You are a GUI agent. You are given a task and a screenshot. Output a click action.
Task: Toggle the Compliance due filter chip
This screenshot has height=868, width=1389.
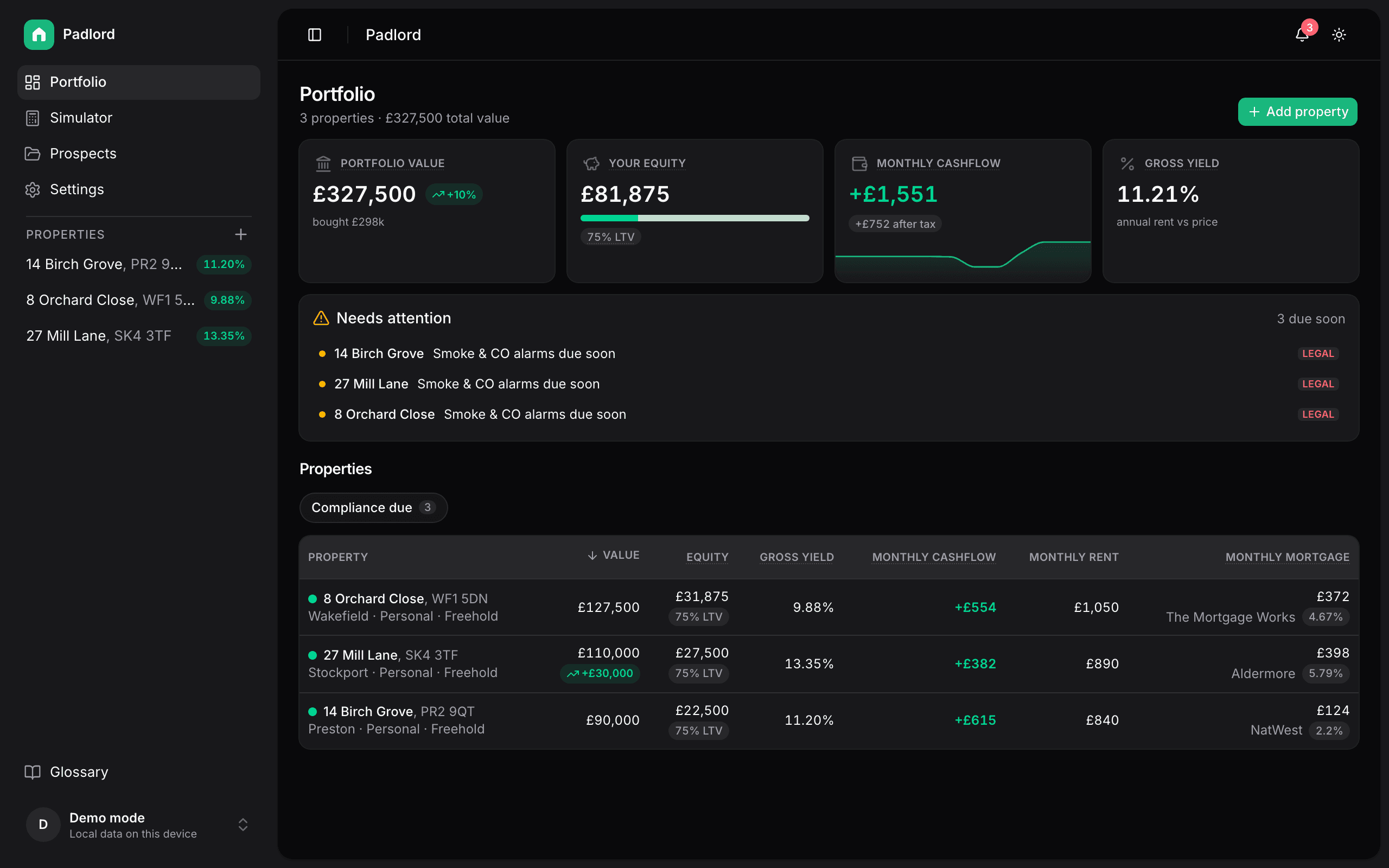tap(374, 507)
